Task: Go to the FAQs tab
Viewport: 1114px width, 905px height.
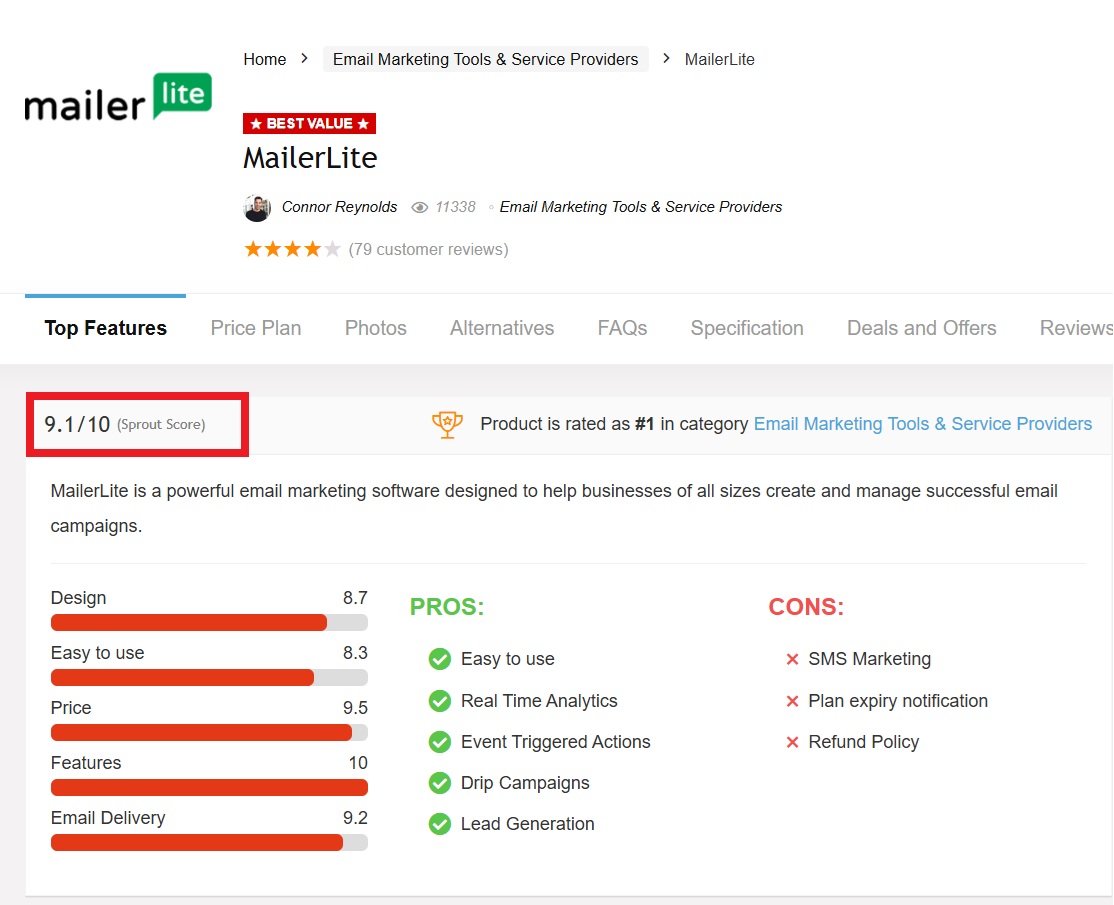Action: (622, 328)
